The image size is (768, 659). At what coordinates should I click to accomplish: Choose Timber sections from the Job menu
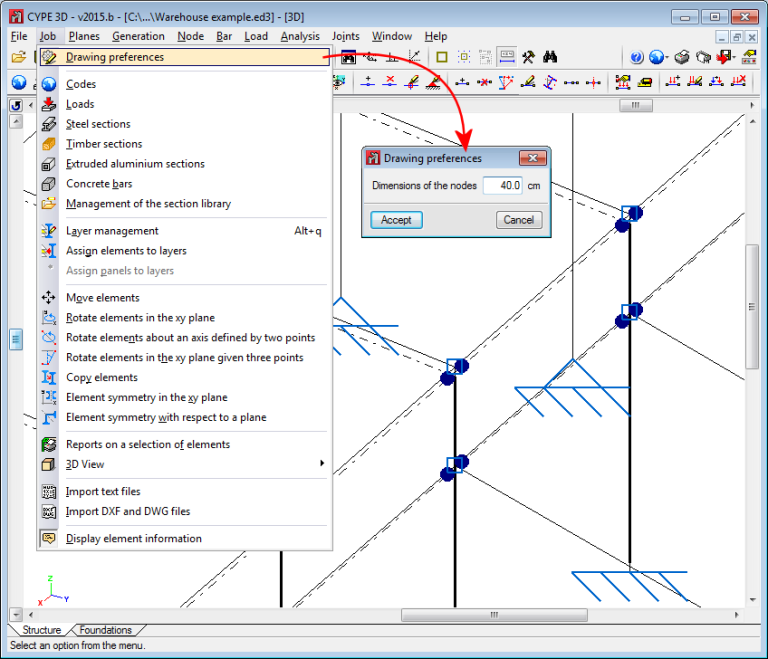(x=104, y=144)
